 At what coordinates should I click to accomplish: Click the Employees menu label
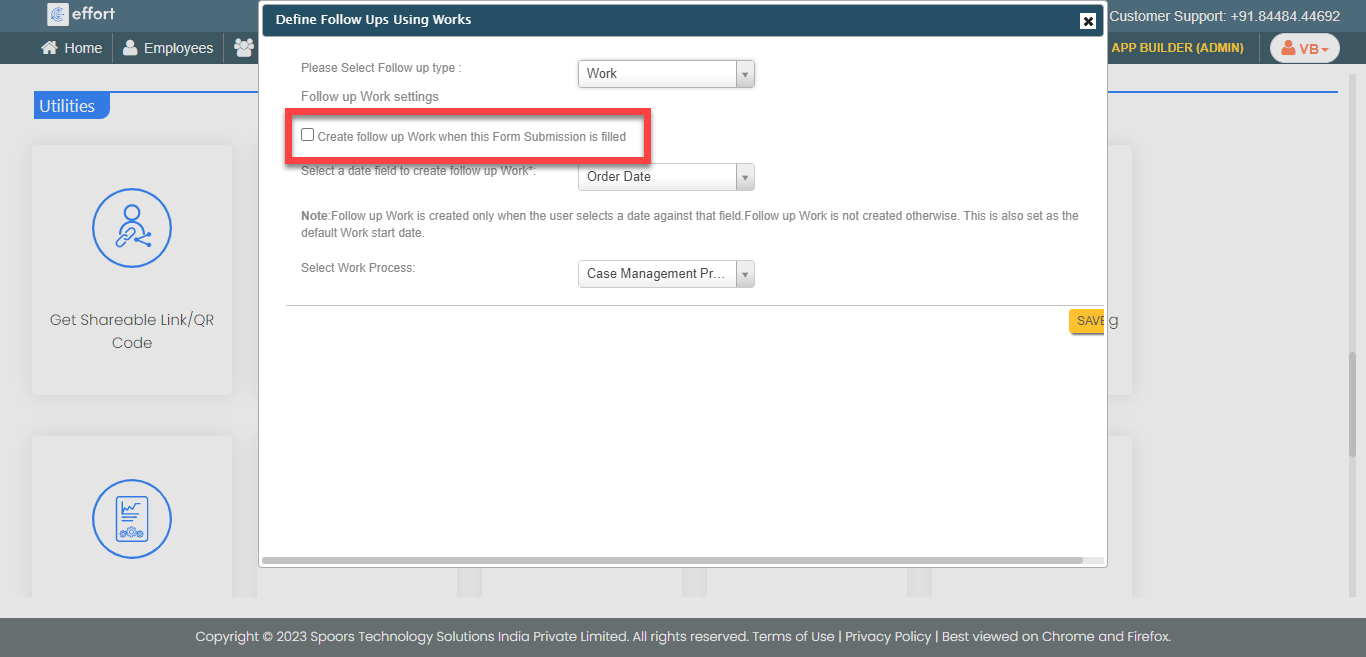(x=178, y=48)
